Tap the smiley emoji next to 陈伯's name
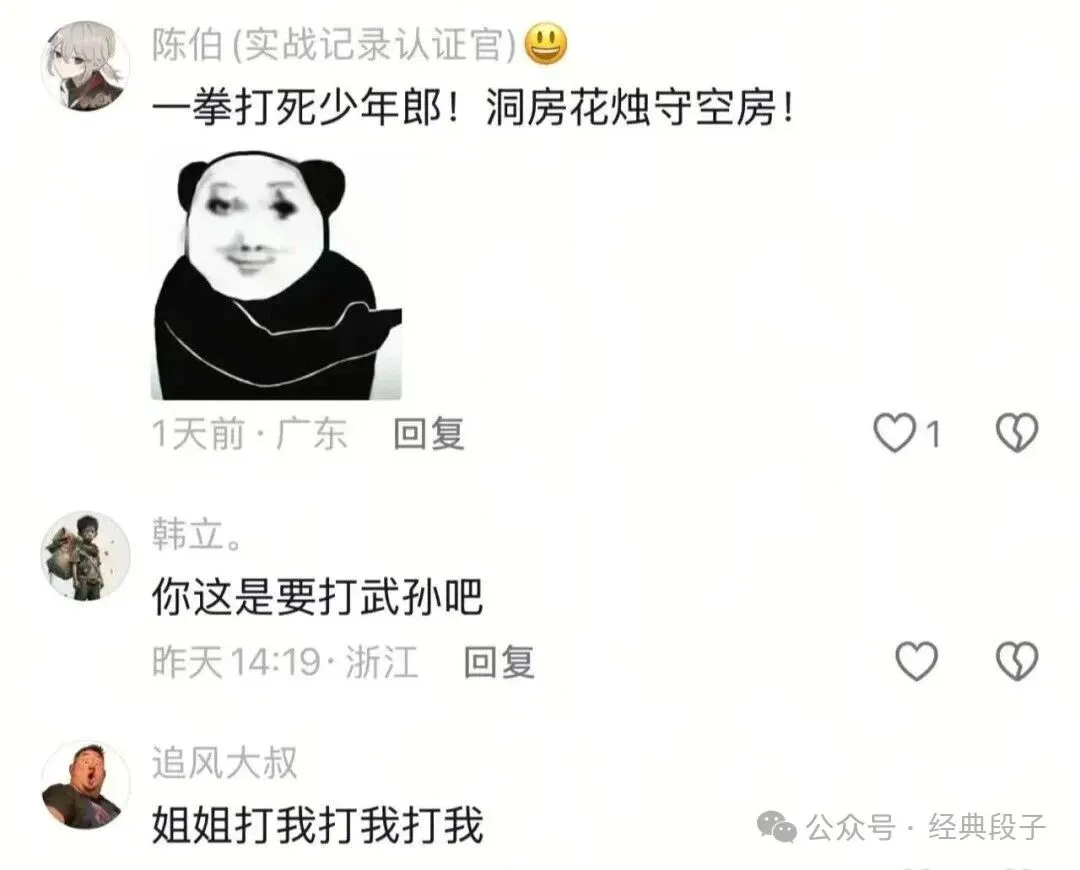This screenshot has height=870, width=1080. 546,44
